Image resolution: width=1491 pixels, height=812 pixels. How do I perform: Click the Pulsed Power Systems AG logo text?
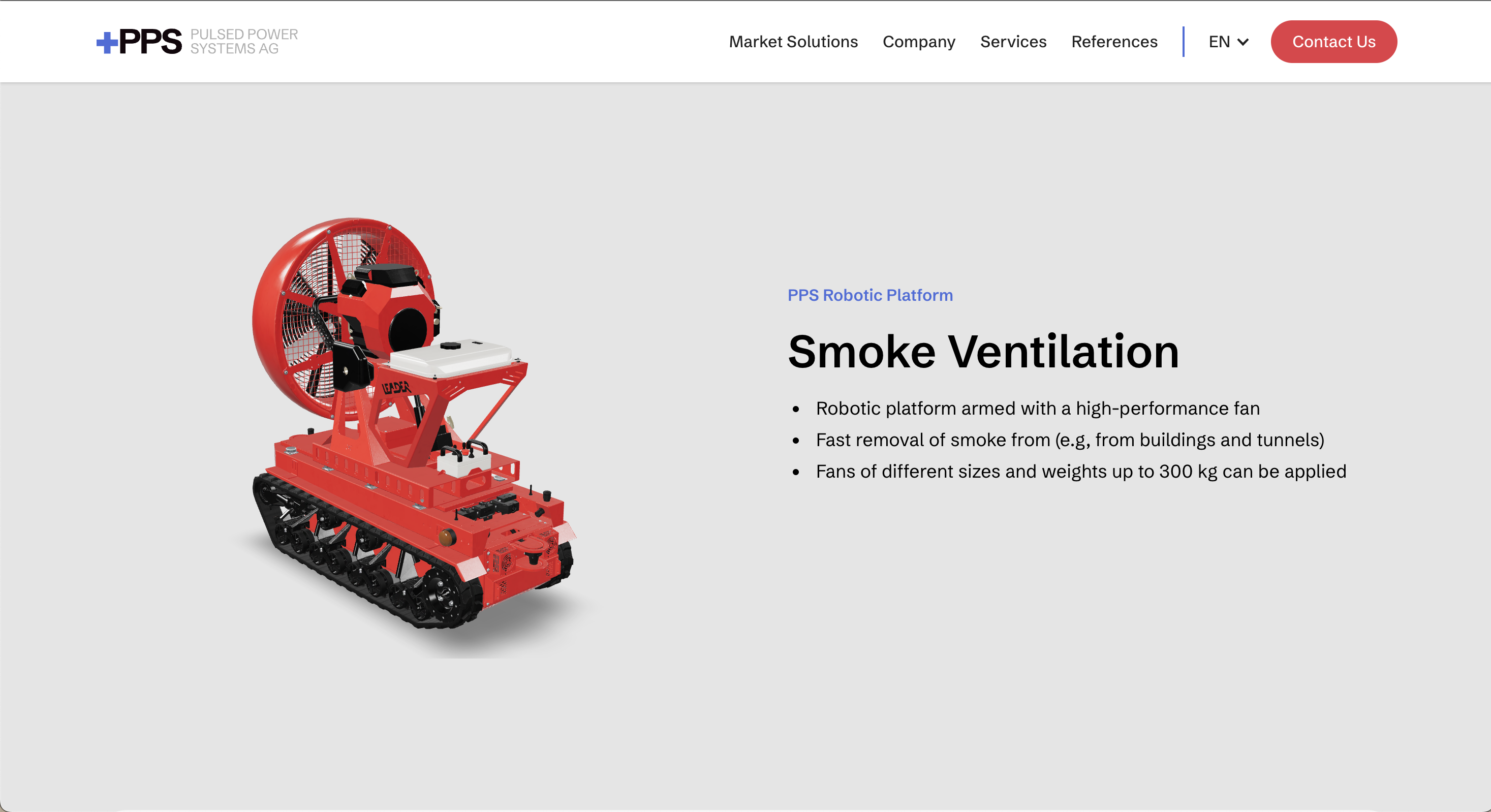tap(244, 42)
